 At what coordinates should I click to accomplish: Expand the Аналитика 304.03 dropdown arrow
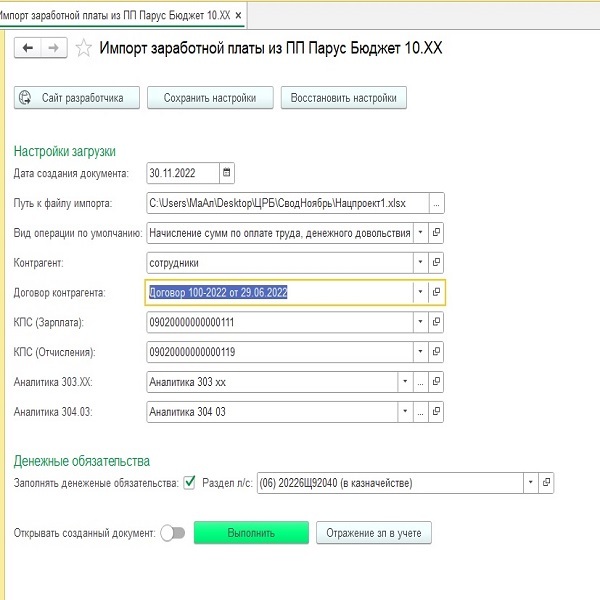[x=405, y=412]
